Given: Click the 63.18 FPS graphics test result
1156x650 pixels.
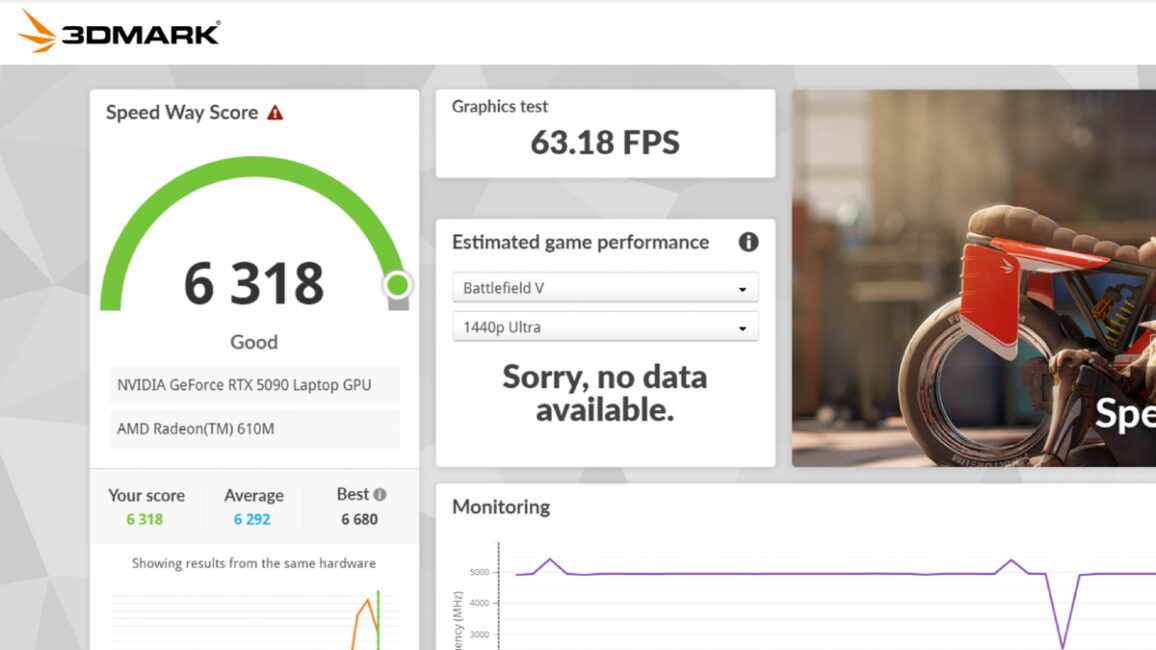Looking at the screenshot, I should [605, 143].
